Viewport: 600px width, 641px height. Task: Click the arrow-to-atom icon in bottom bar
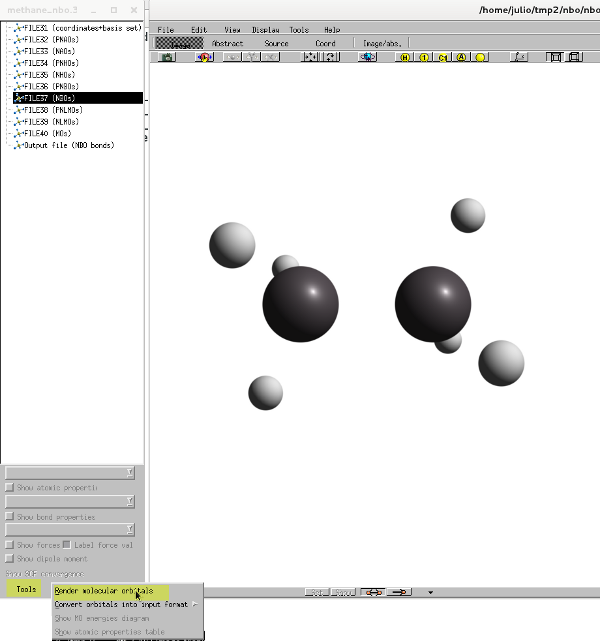(x=400, y=592)
